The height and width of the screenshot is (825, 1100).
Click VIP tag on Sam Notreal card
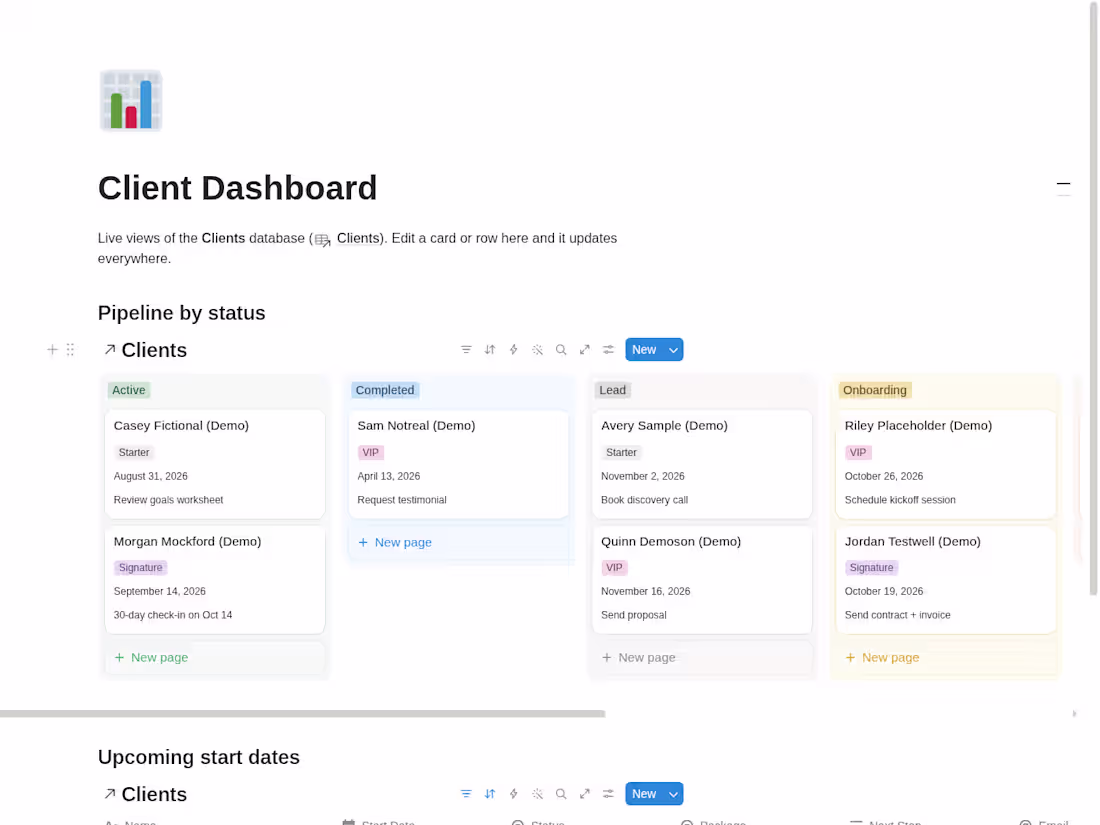(x=370, y=452)
